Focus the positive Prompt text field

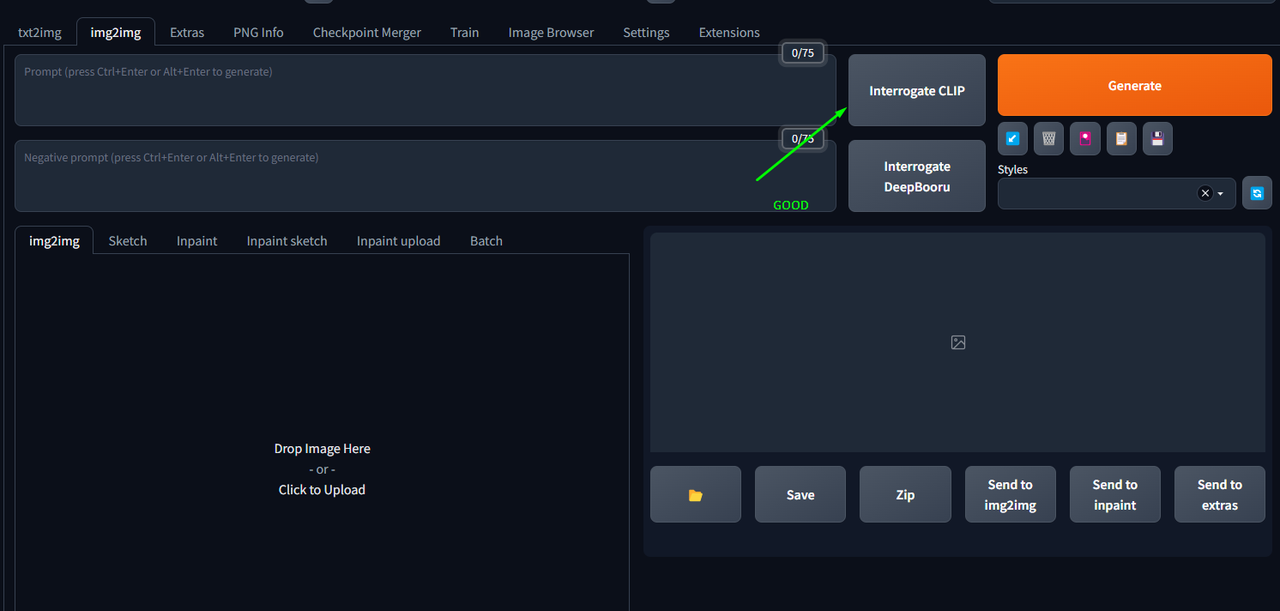pyautogui.click(x=425, y=90)
